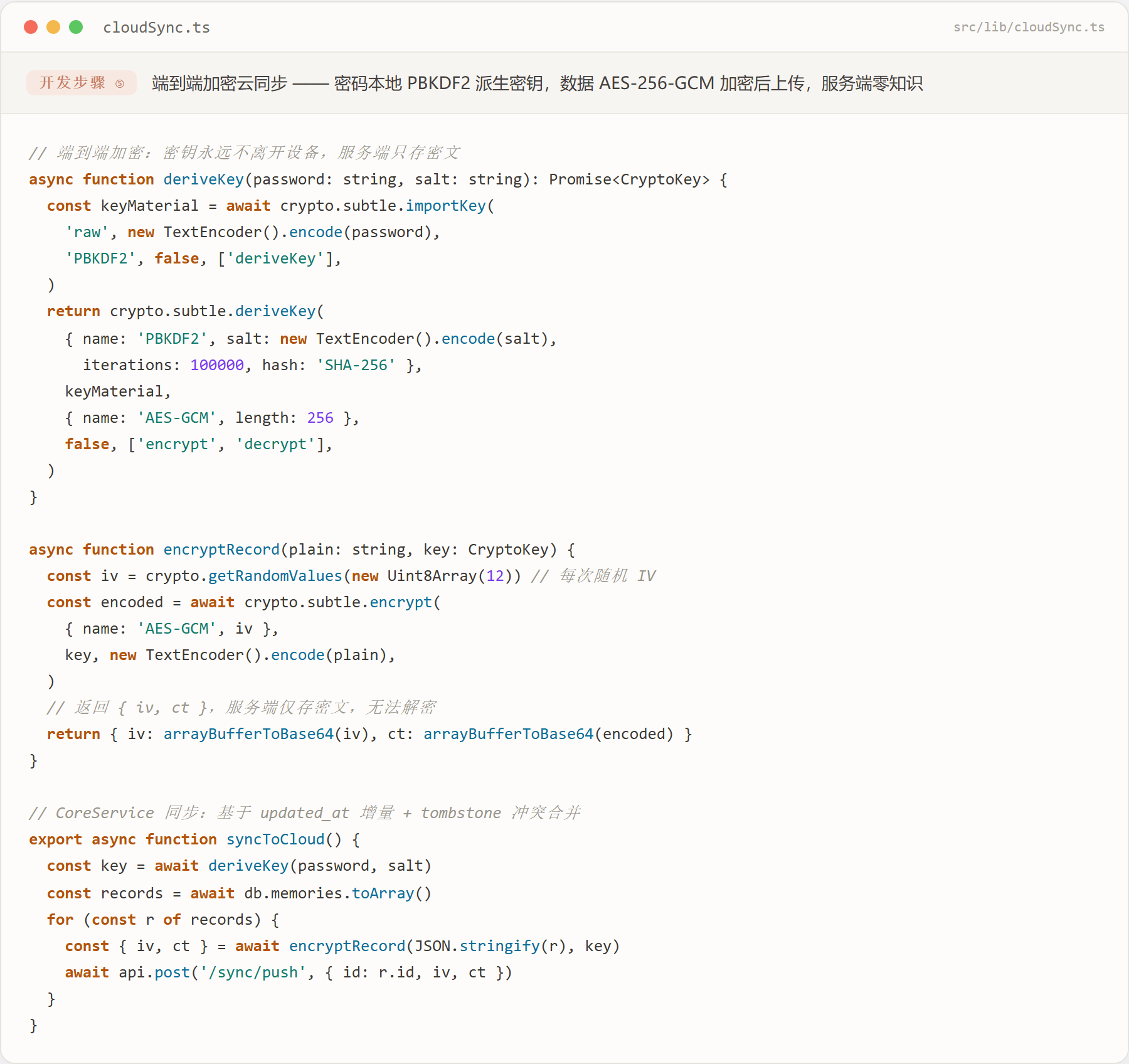This screenshot has width=1129, height=1064.
Task: Click the 'PBKDF2', false, ['deriveKey'] line
Action: [x=203, y=258]
